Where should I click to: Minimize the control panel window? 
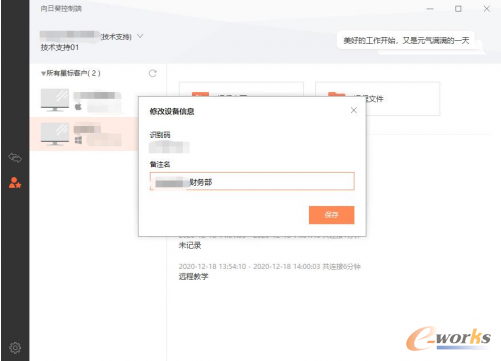tap(430, 9)
